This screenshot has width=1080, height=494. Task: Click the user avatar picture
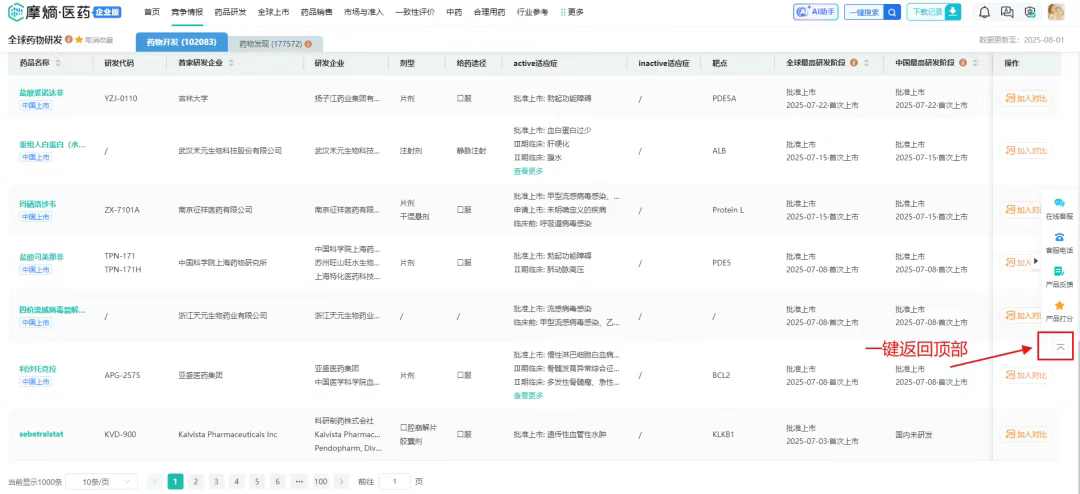pos(1055,12)
